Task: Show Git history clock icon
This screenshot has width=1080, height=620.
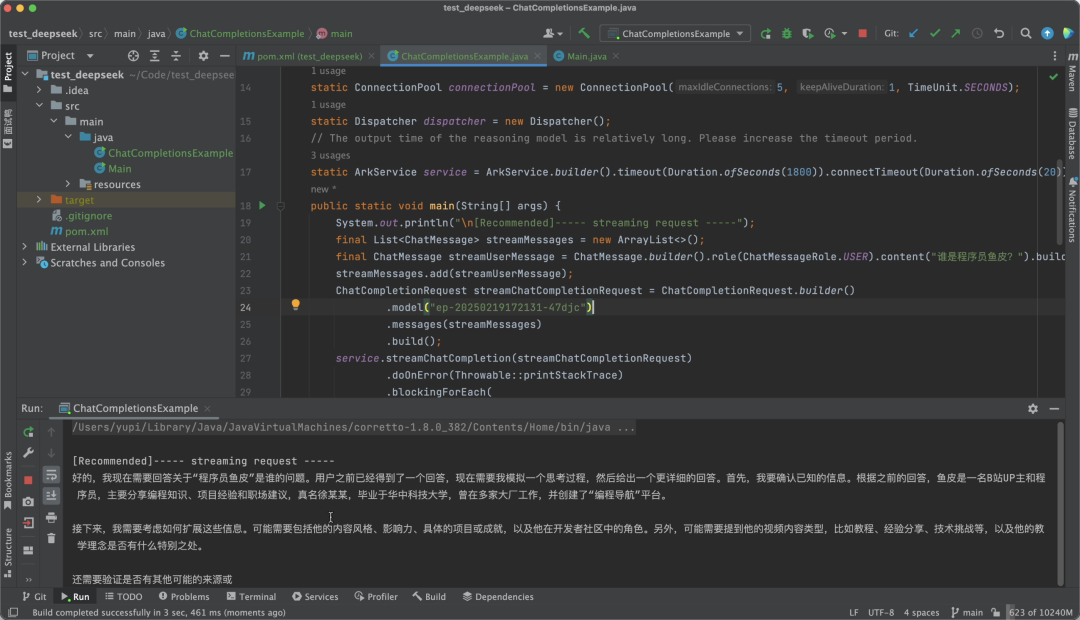Action: coord(977,33)
